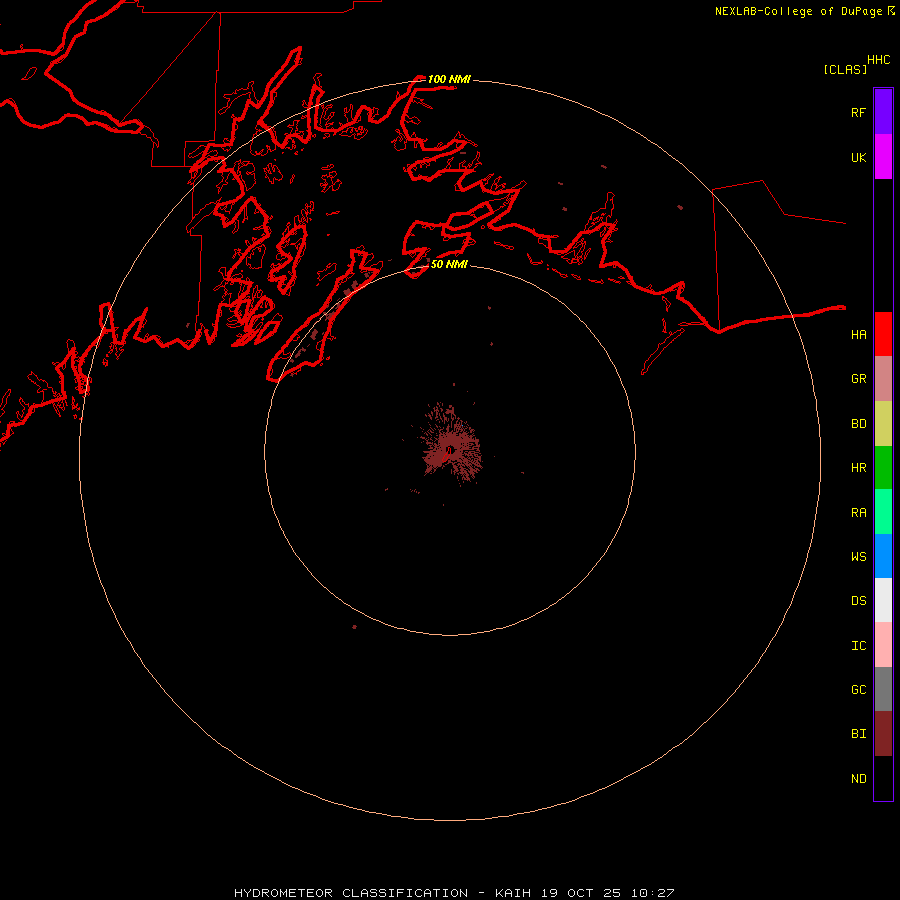This screenshot has width=900, height=900.
Task: Click the IC legend label
Action: (858, 646)
